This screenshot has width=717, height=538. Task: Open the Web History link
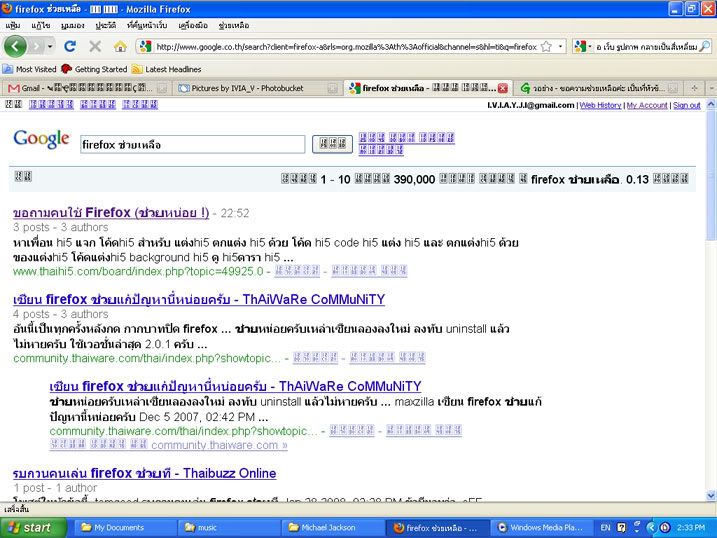tap(600, 105)
